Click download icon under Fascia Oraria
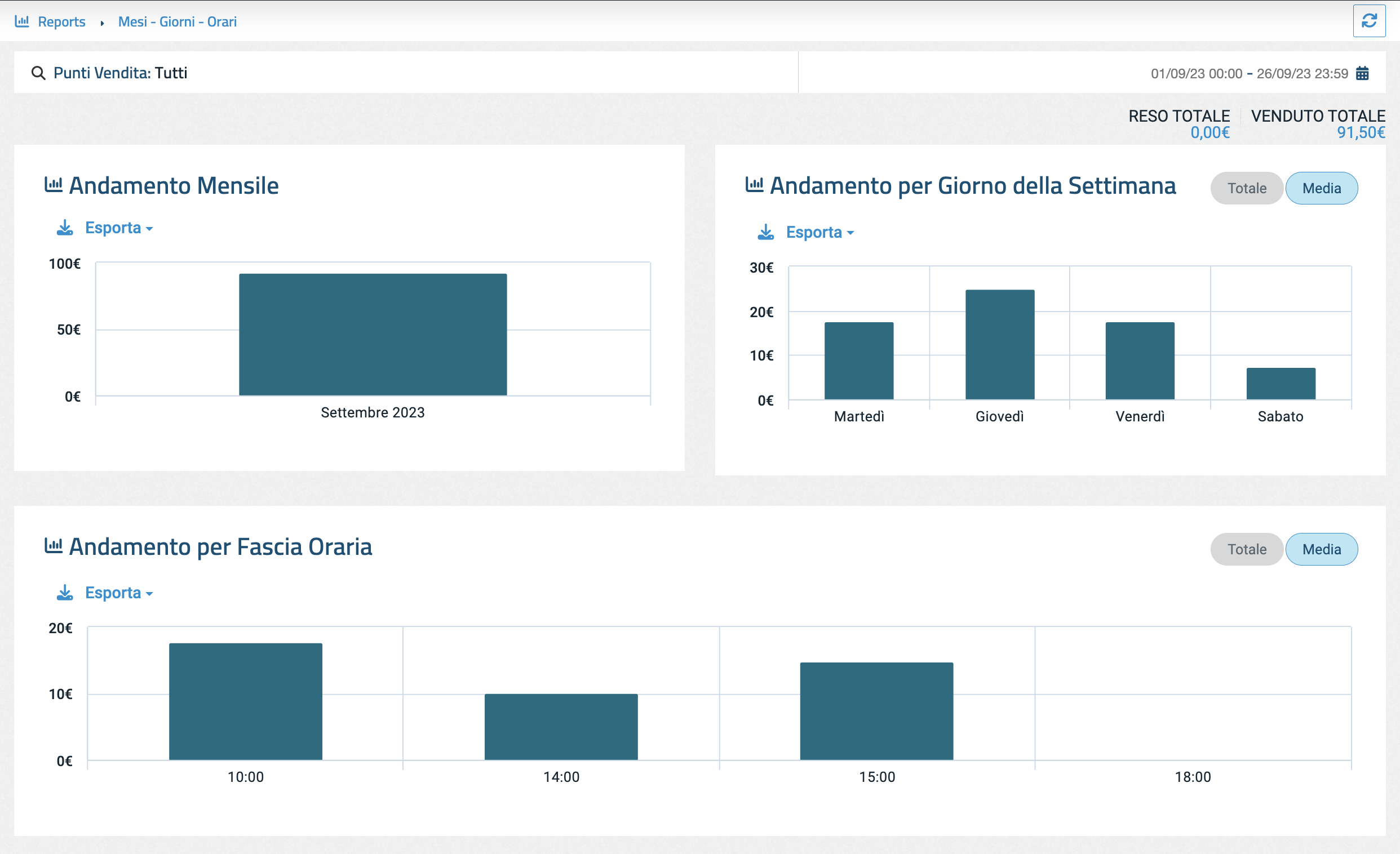This screenshot has height=854, width=1400. coord(65,593)
